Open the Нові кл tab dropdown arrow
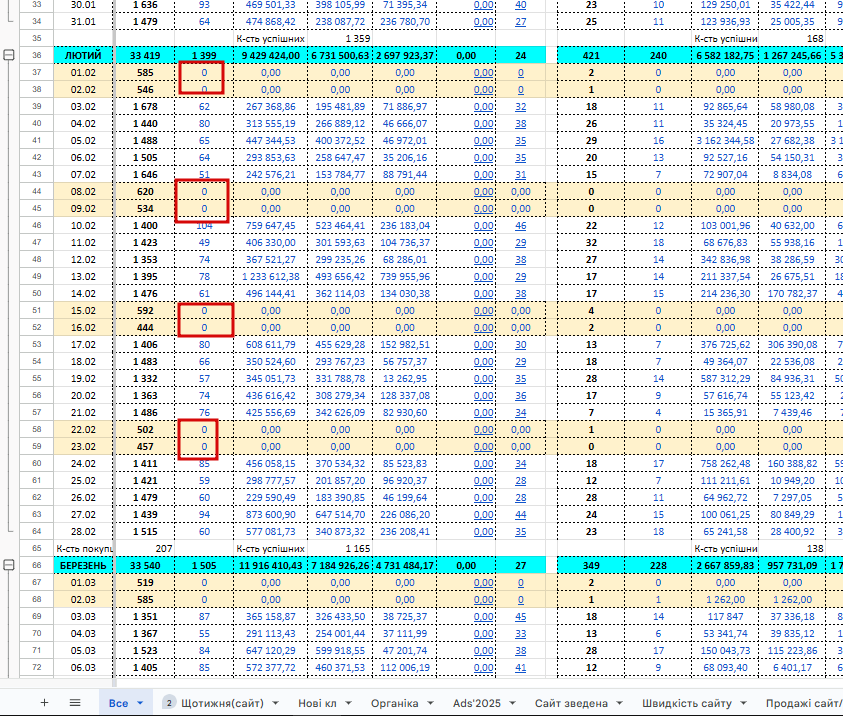 tap(348, 703)
